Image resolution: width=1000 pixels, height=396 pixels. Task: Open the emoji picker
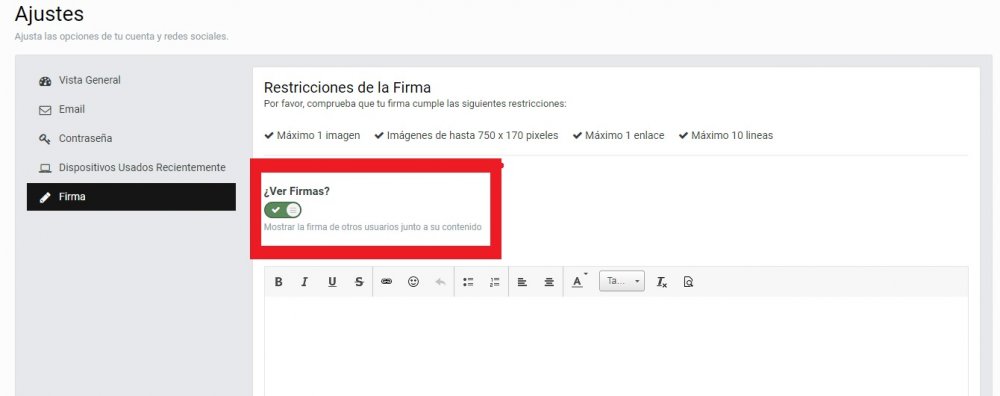[x=413, y=282]
